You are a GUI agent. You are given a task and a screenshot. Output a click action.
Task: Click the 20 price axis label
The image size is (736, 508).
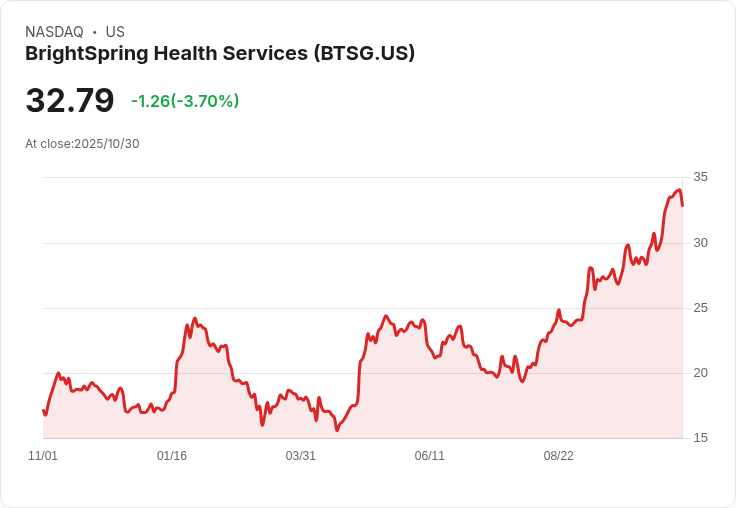700,373
